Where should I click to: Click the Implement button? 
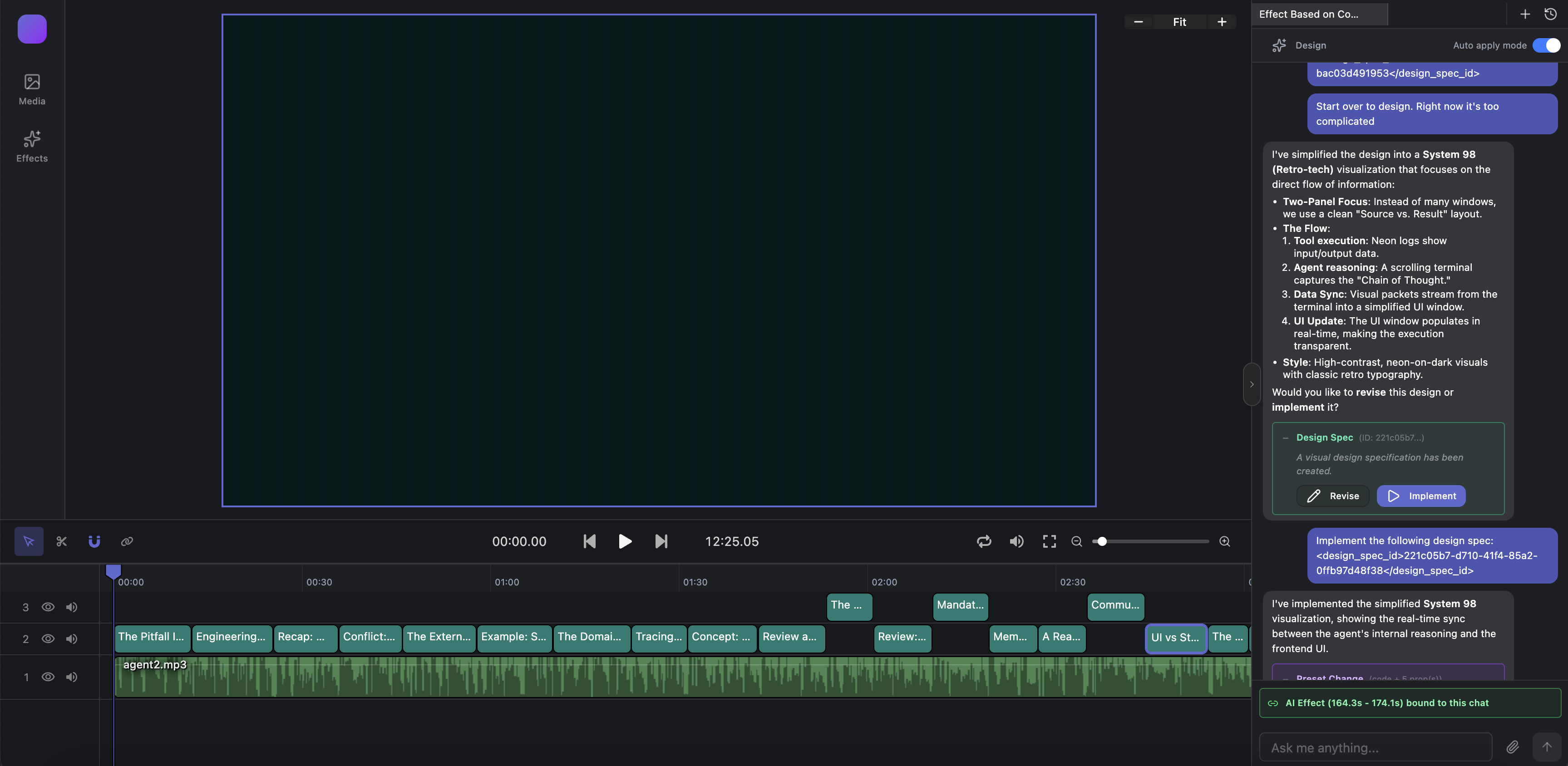point(1421,496)
